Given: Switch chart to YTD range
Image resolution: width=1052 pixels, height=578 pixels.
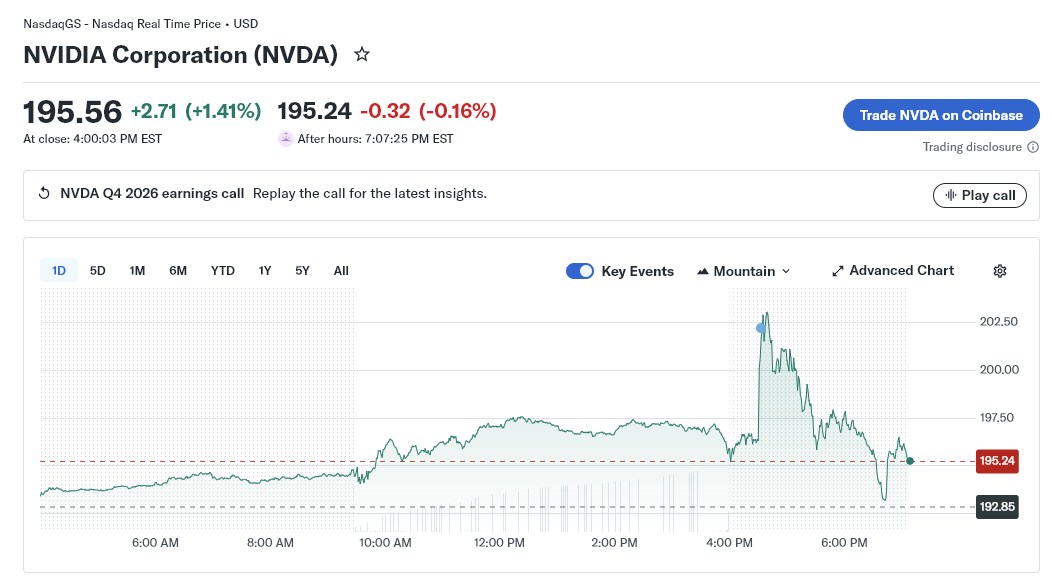Looking at the screenshot, I should pyautogui.click(x=223, y=271).
